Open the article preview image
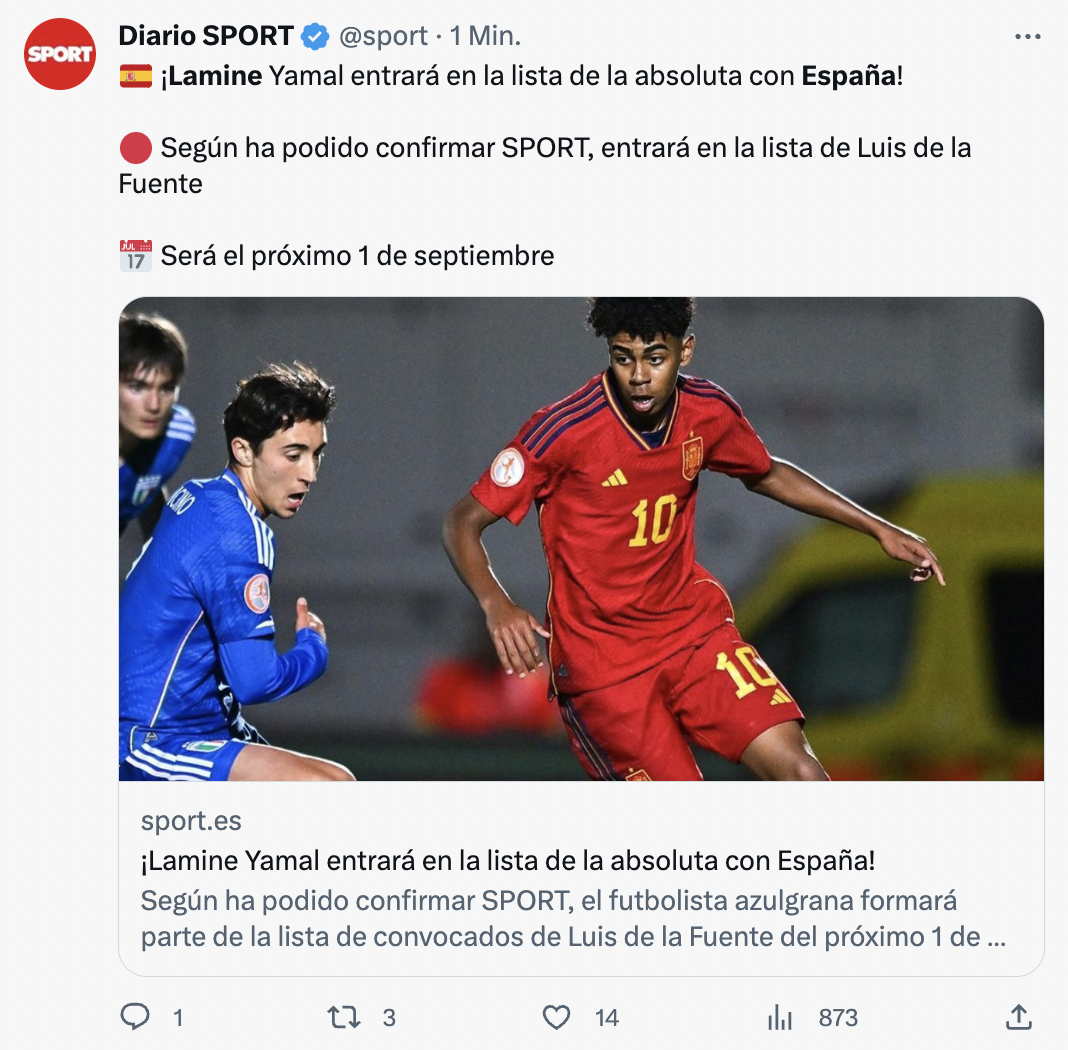 (x=581, y=539)
